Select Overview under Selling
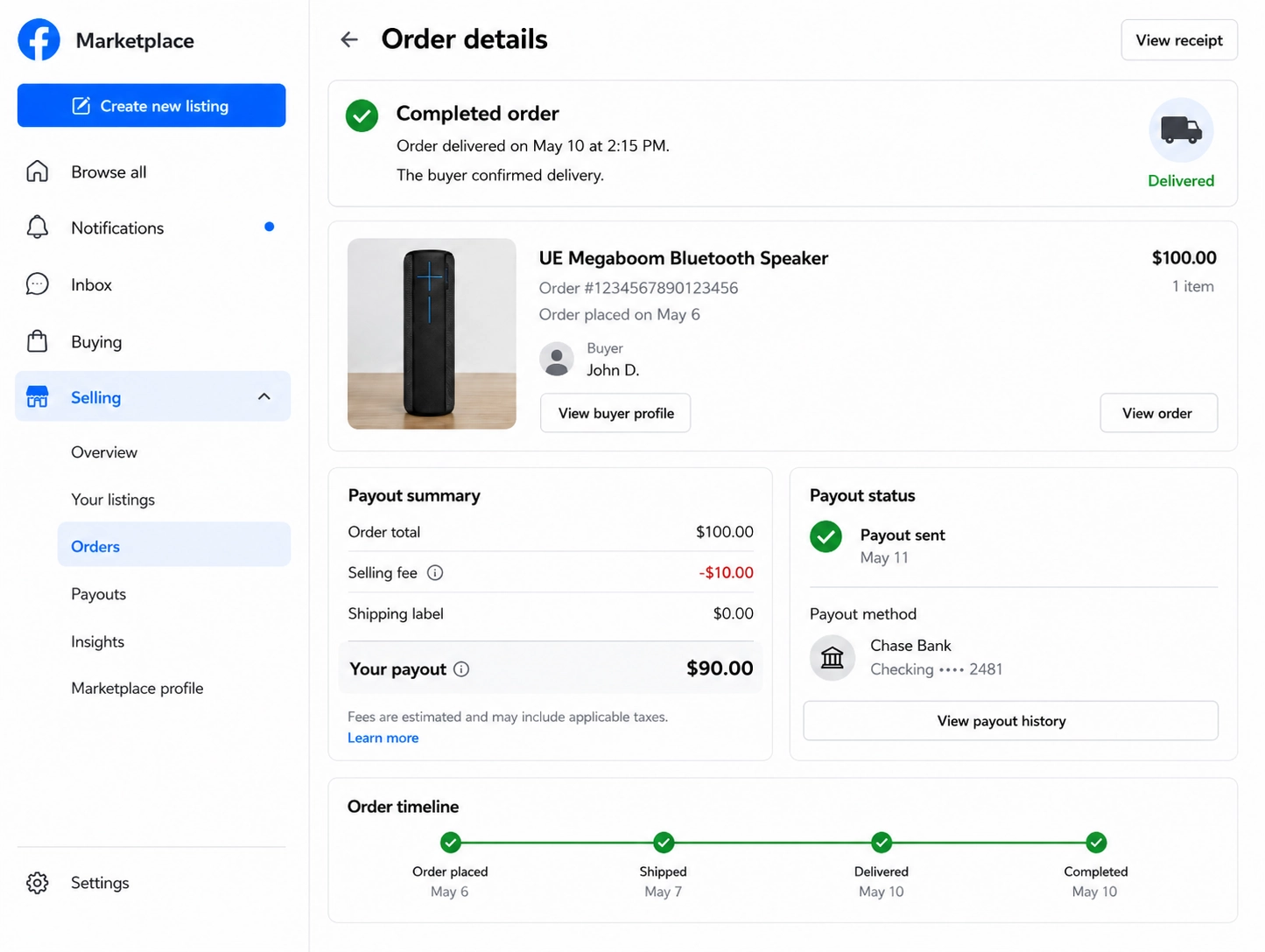The width and height of the screenshot is (1265, 952). [x=104, y=452]
